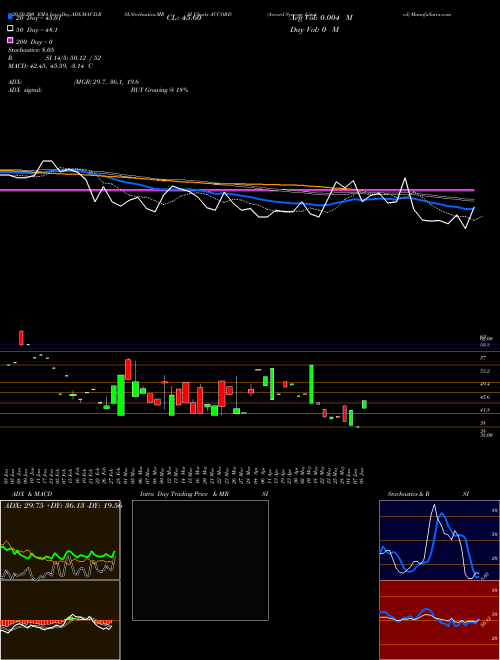Click the 'Day Vol: 0 M' readout
This screenshot has width=500, height=660.
click(x=314, y=29)
